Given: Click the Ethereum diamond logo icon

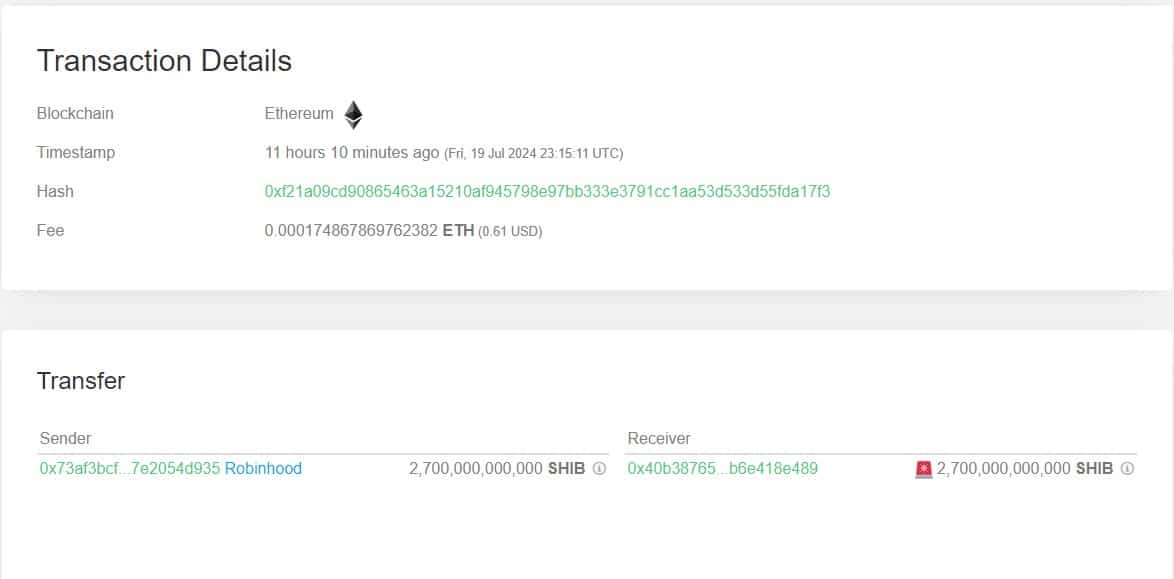Looking at the screenshot, I should coord(353,115).
